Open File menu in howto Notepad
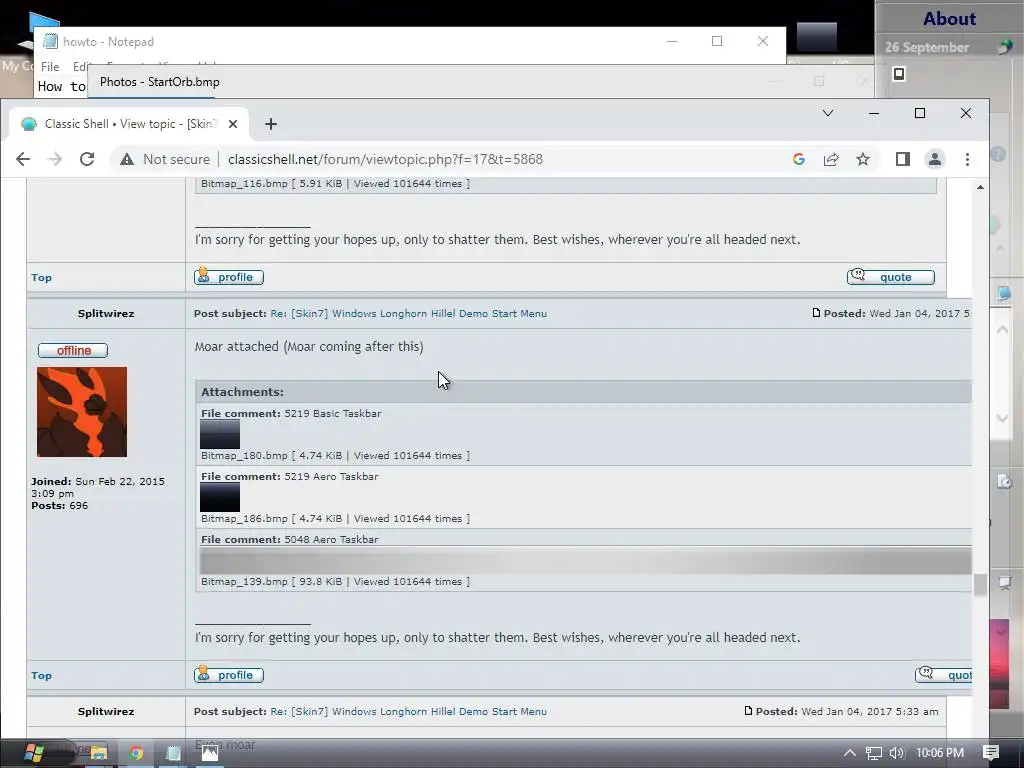The image size is (1024, 768). coord(50,67)
